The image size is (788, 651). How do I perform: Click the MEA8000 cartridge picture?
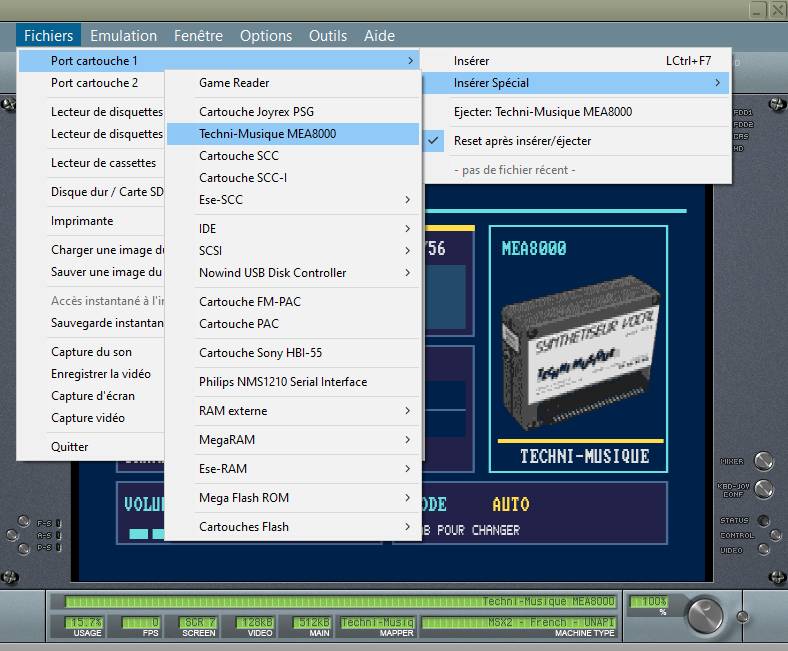580,355
